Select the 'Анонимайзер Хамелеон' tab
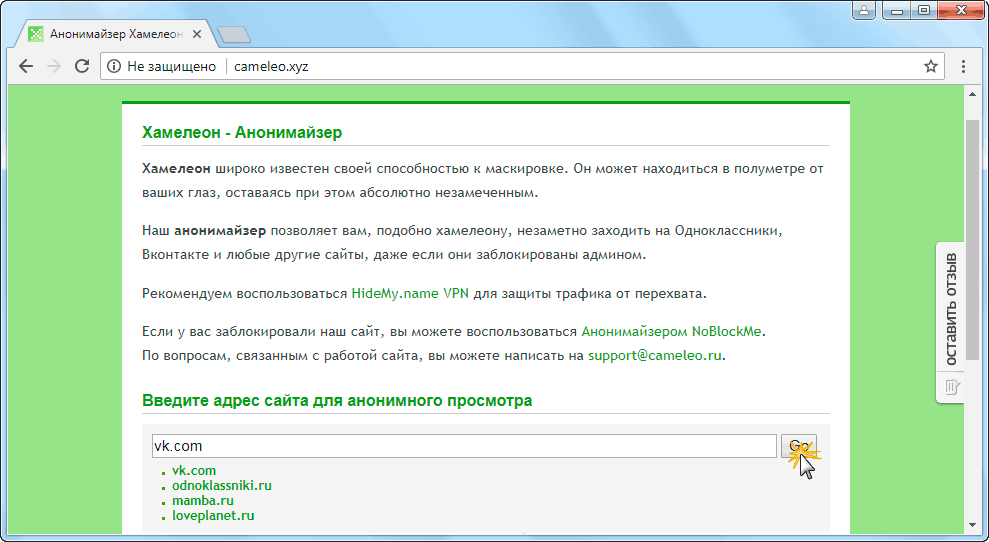This screenshot has width=989, height=542. [x=116, y=34]
